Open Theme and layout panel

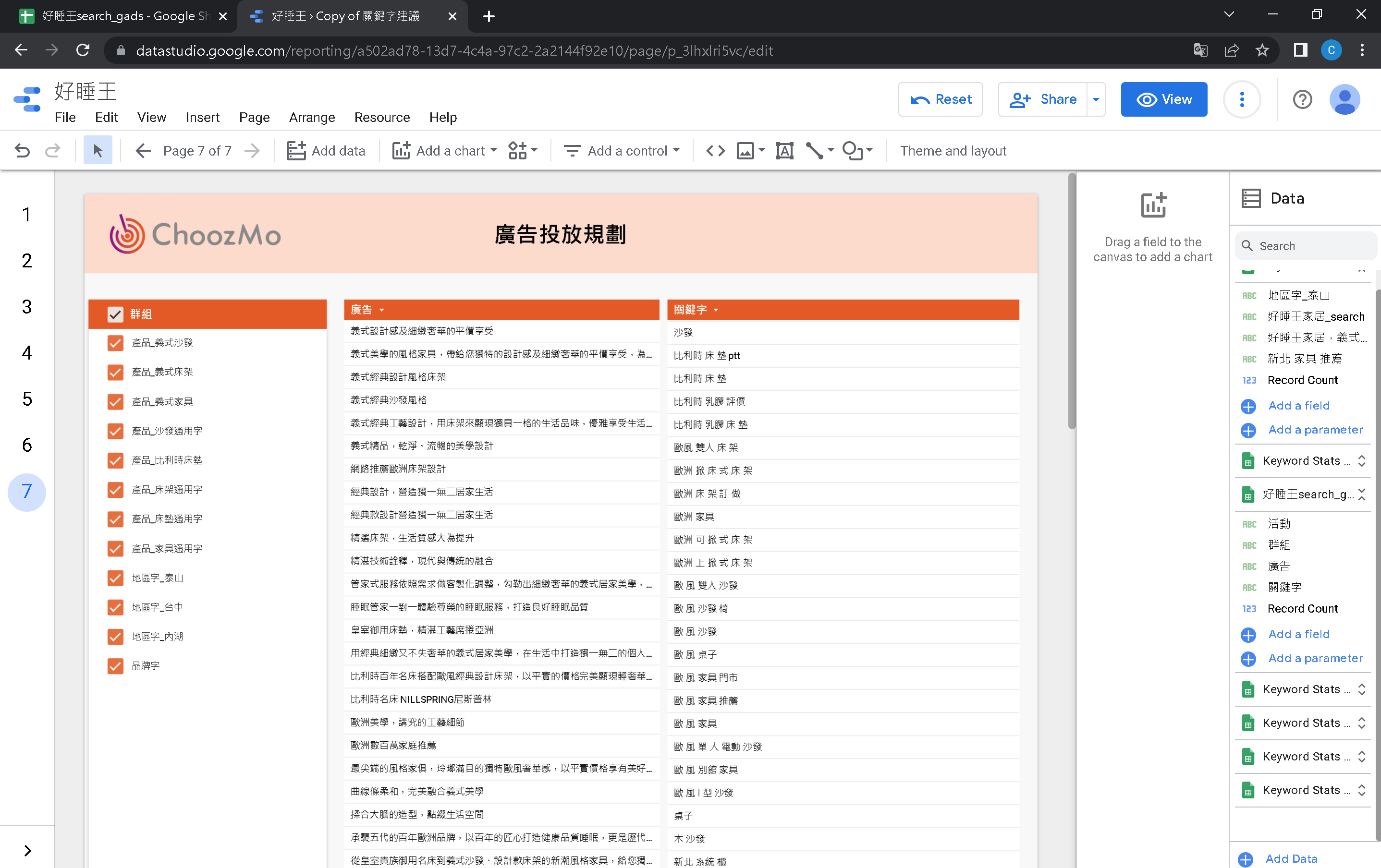[x=953, y=151]
